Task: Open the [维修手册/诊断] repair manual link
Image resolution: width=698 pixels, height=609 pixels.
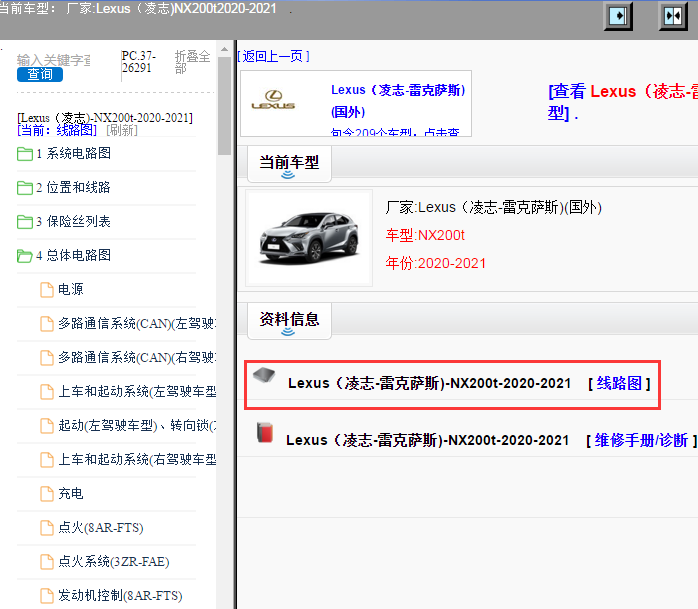Action: (641, 440)
